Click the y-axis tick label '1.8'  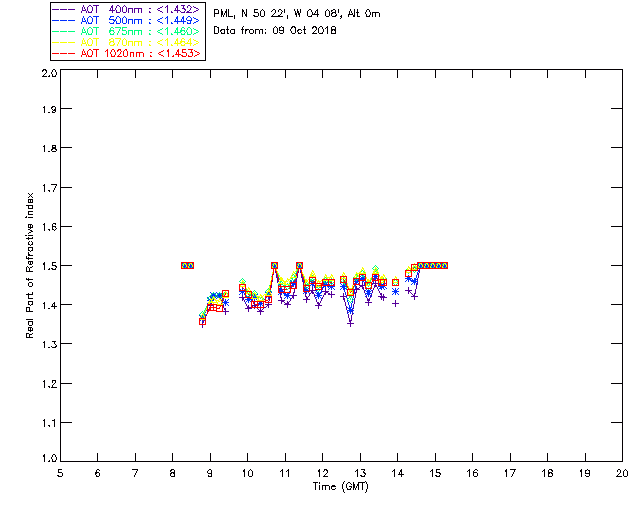pos(49,148)
